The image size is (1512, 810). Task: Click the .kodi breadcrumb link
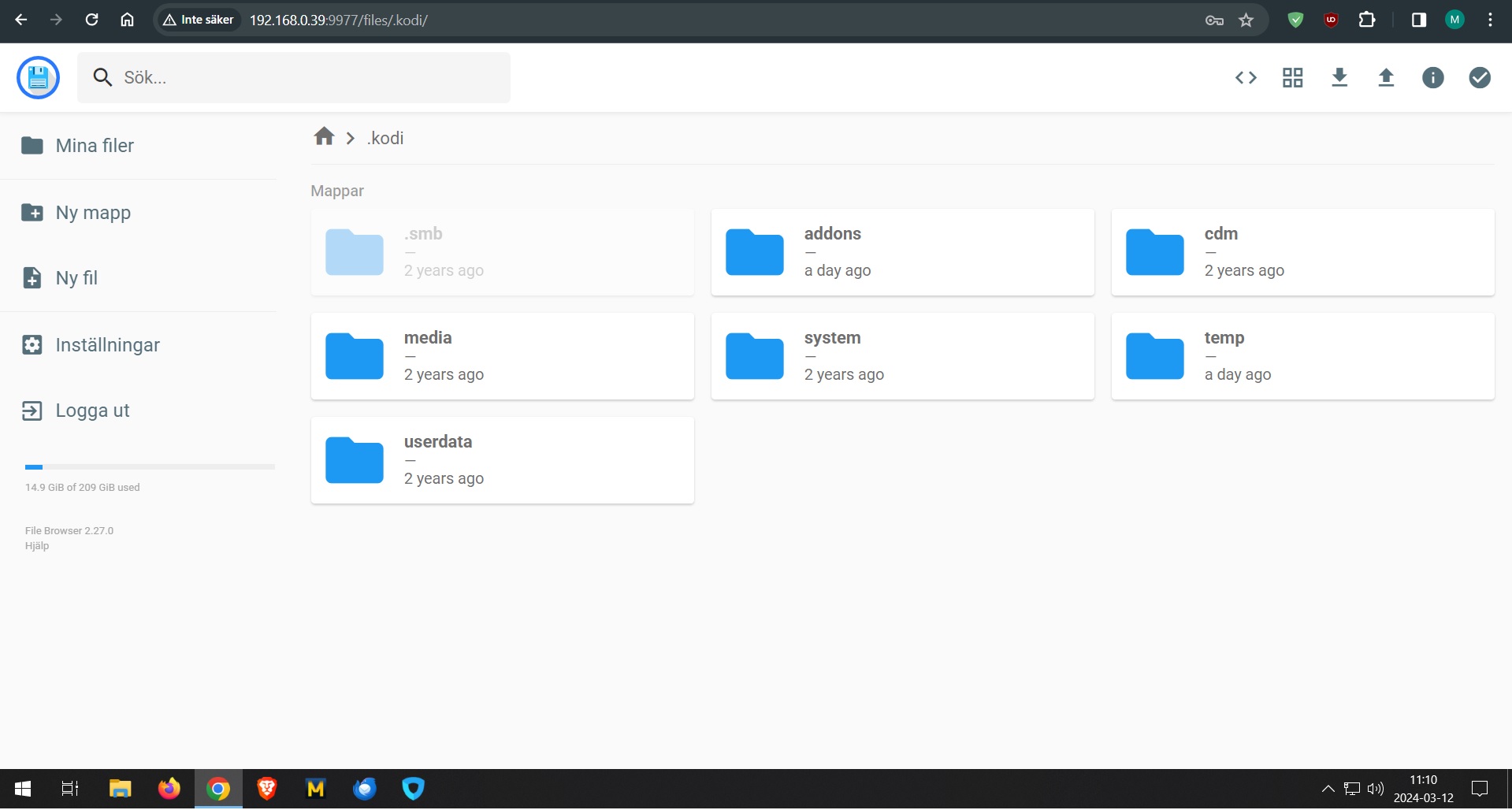[385, 138]
